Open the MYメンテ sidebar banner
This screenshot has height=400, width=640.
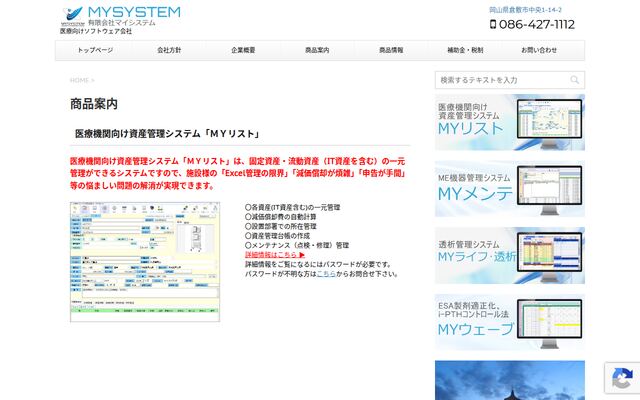(510, 189)
